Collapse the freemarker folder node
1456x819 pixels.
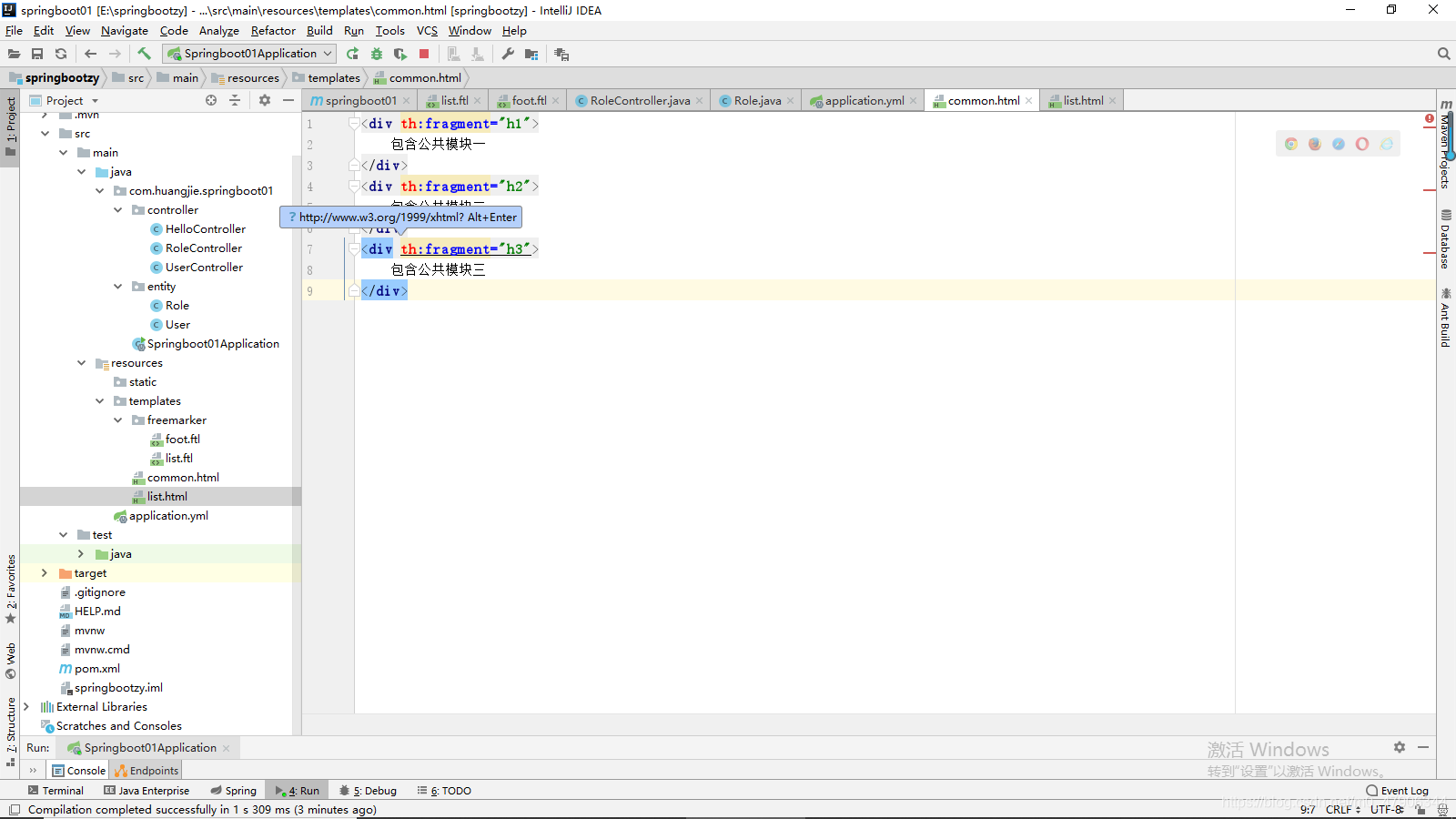tap(117, 420)
